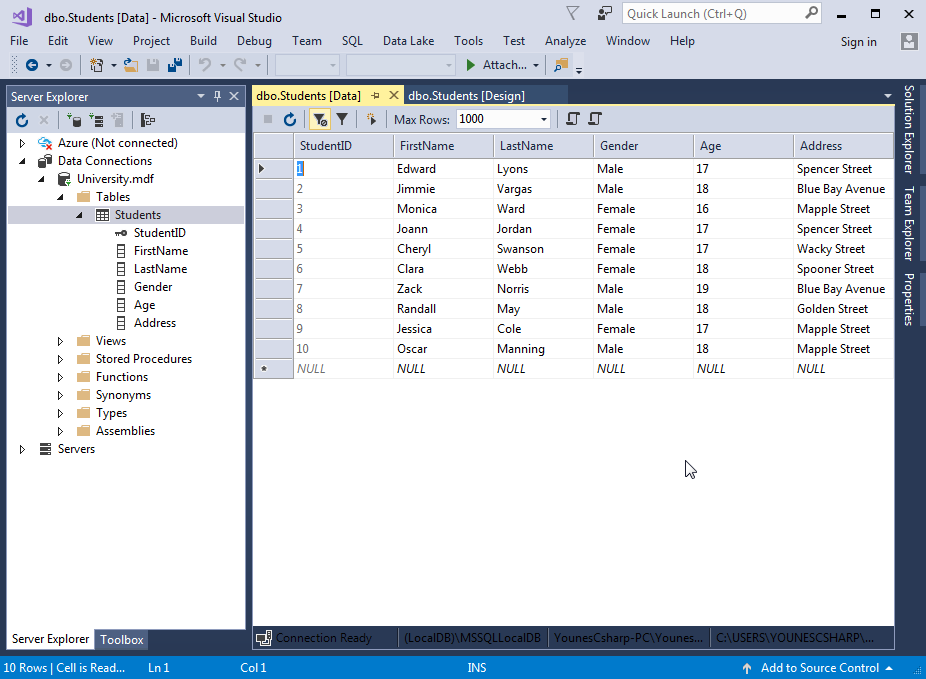
Task: Expand the Views folder
Action: [60, 341]
